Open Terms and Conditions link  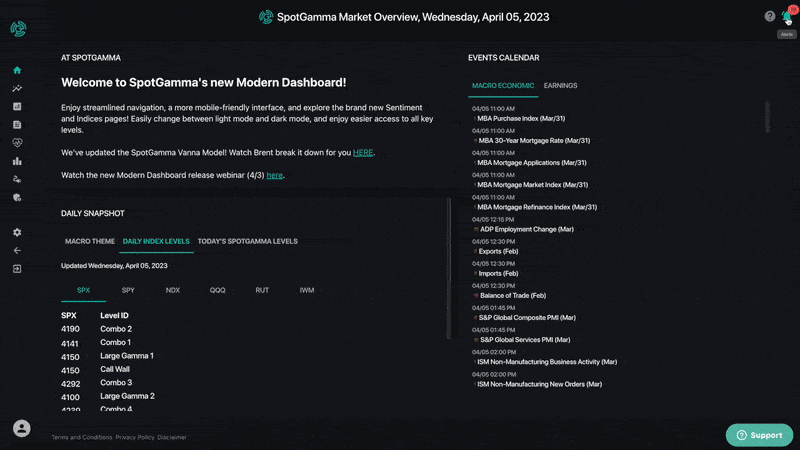pyautogui.click(x=82, y=437)
